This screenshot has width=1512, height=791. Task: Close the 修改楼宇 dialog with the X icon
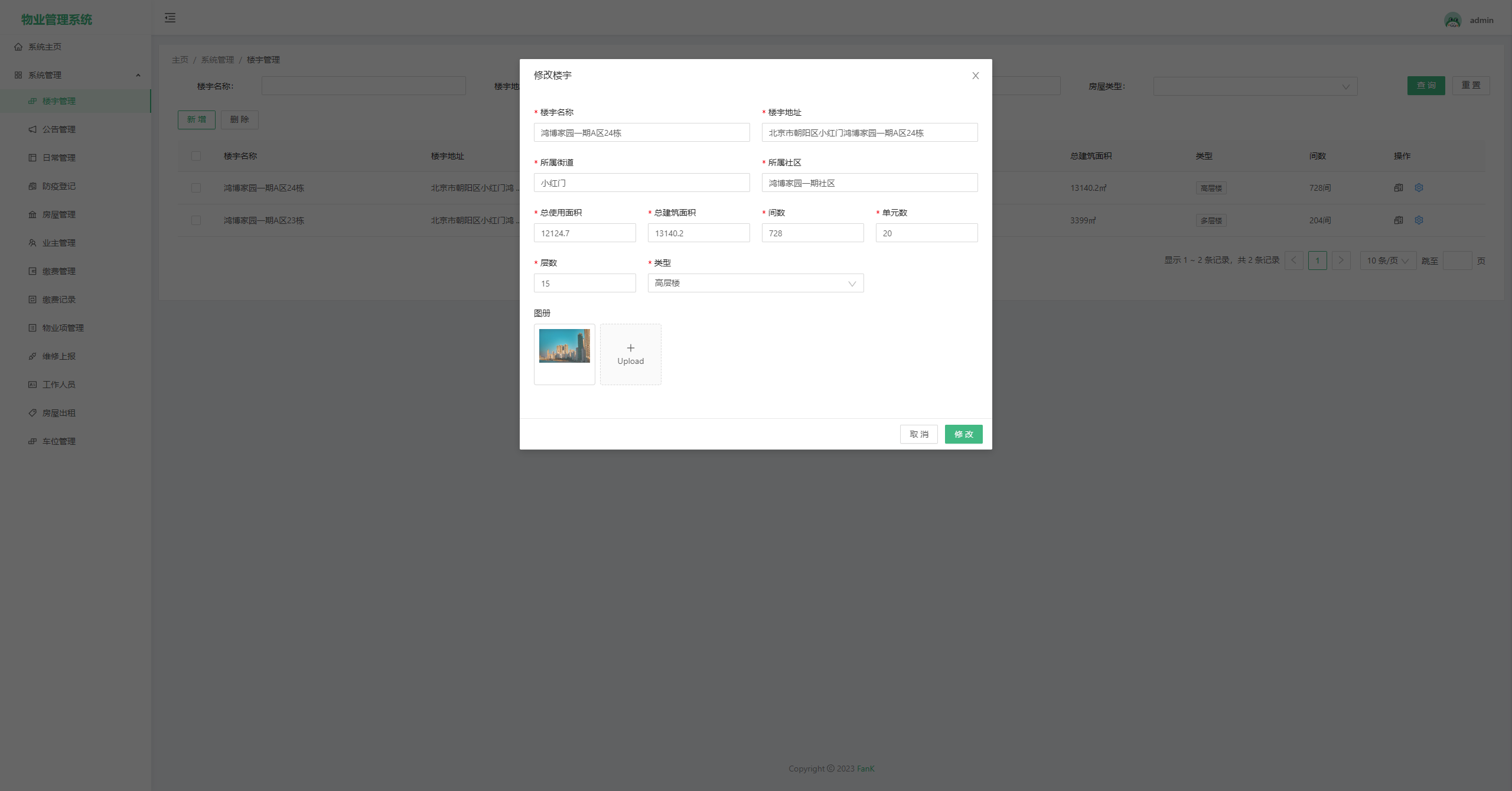[x=975, y=76]
